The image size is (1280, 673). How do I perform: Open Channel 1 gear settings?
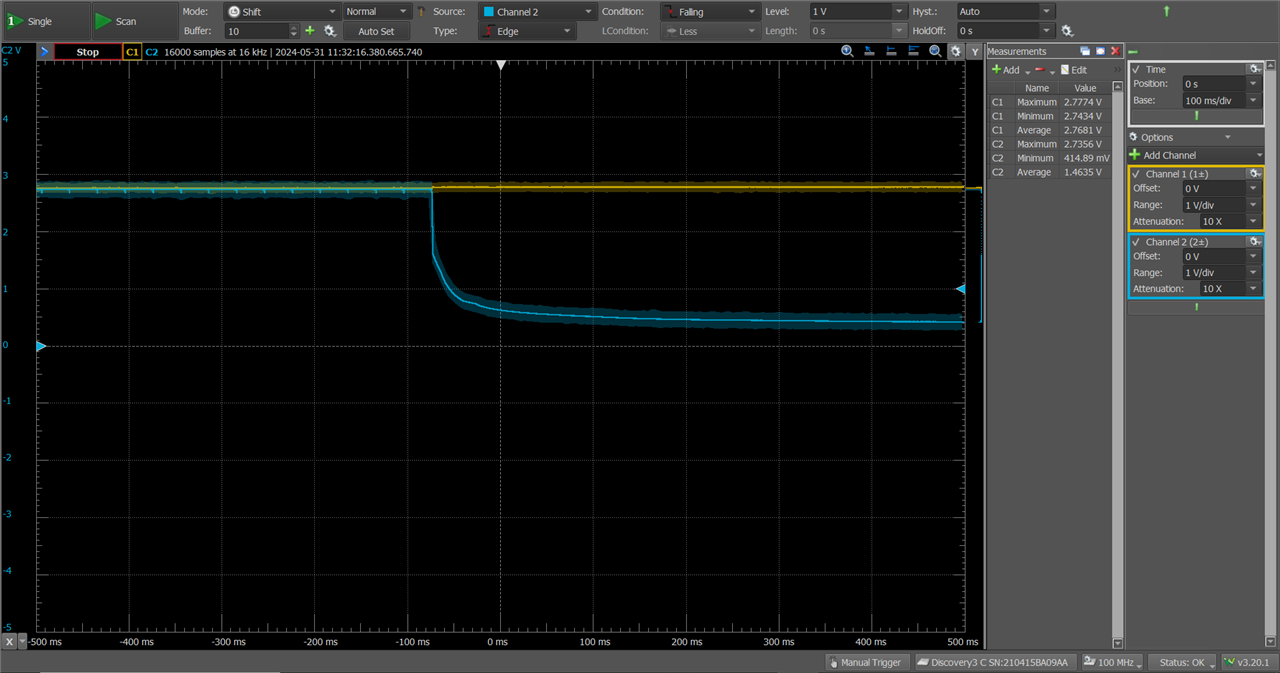tap(1255, 174)
